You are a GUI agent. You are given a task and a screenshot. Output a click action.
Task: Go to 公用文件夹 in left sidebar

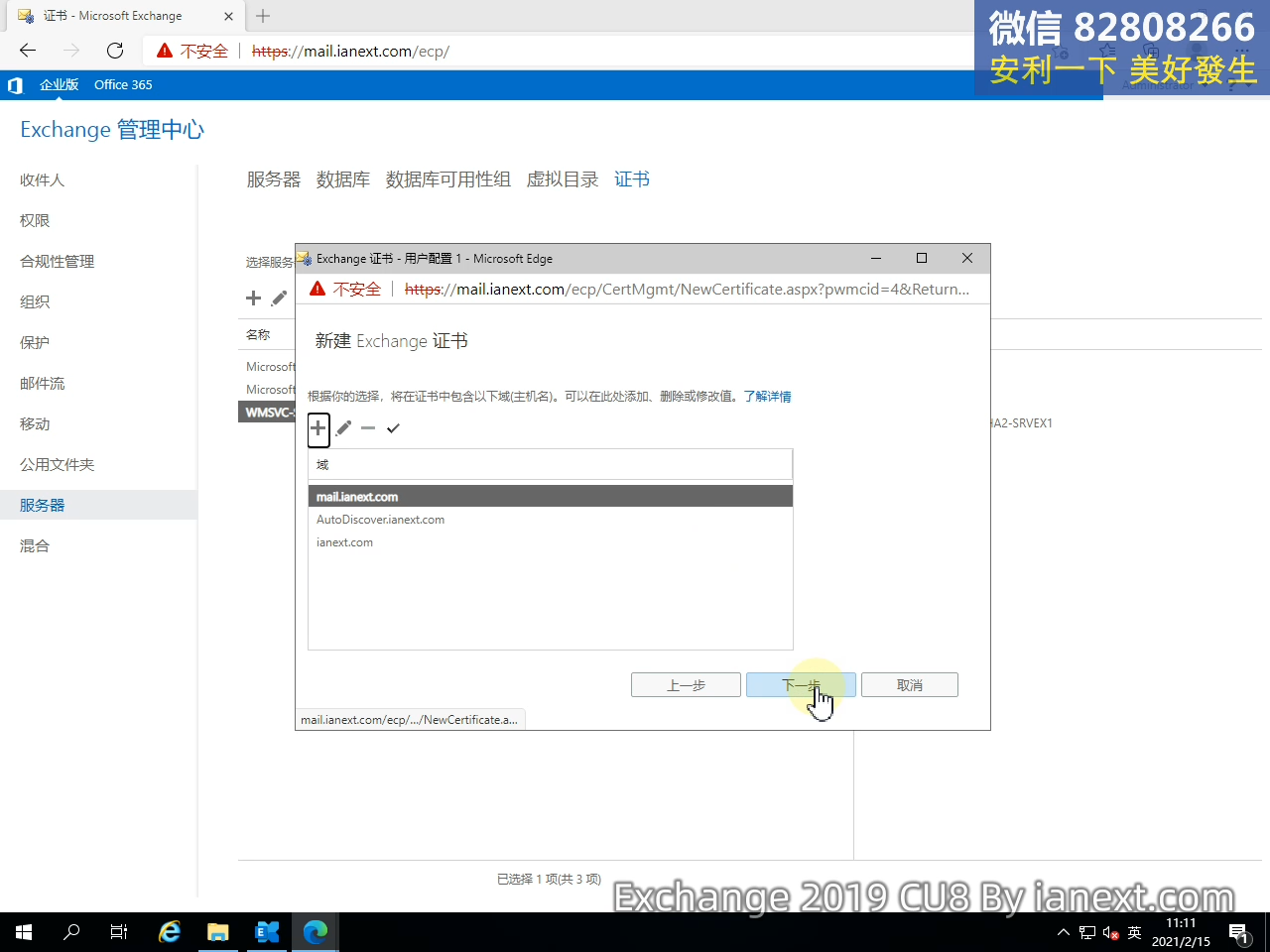[58, 464]
